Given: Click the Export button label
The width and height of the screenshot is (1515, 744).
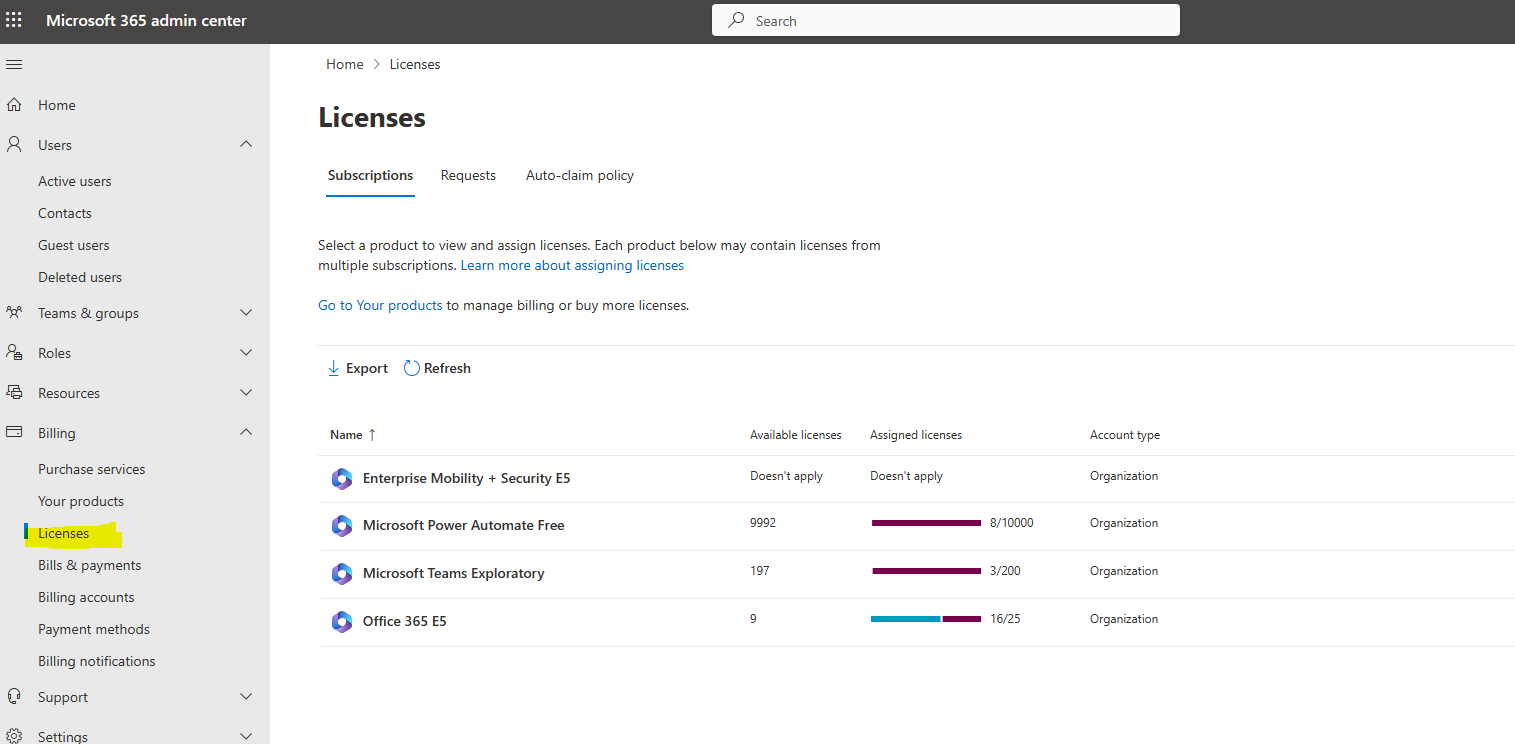Looking at the screenshot, I should click(367, 368).
